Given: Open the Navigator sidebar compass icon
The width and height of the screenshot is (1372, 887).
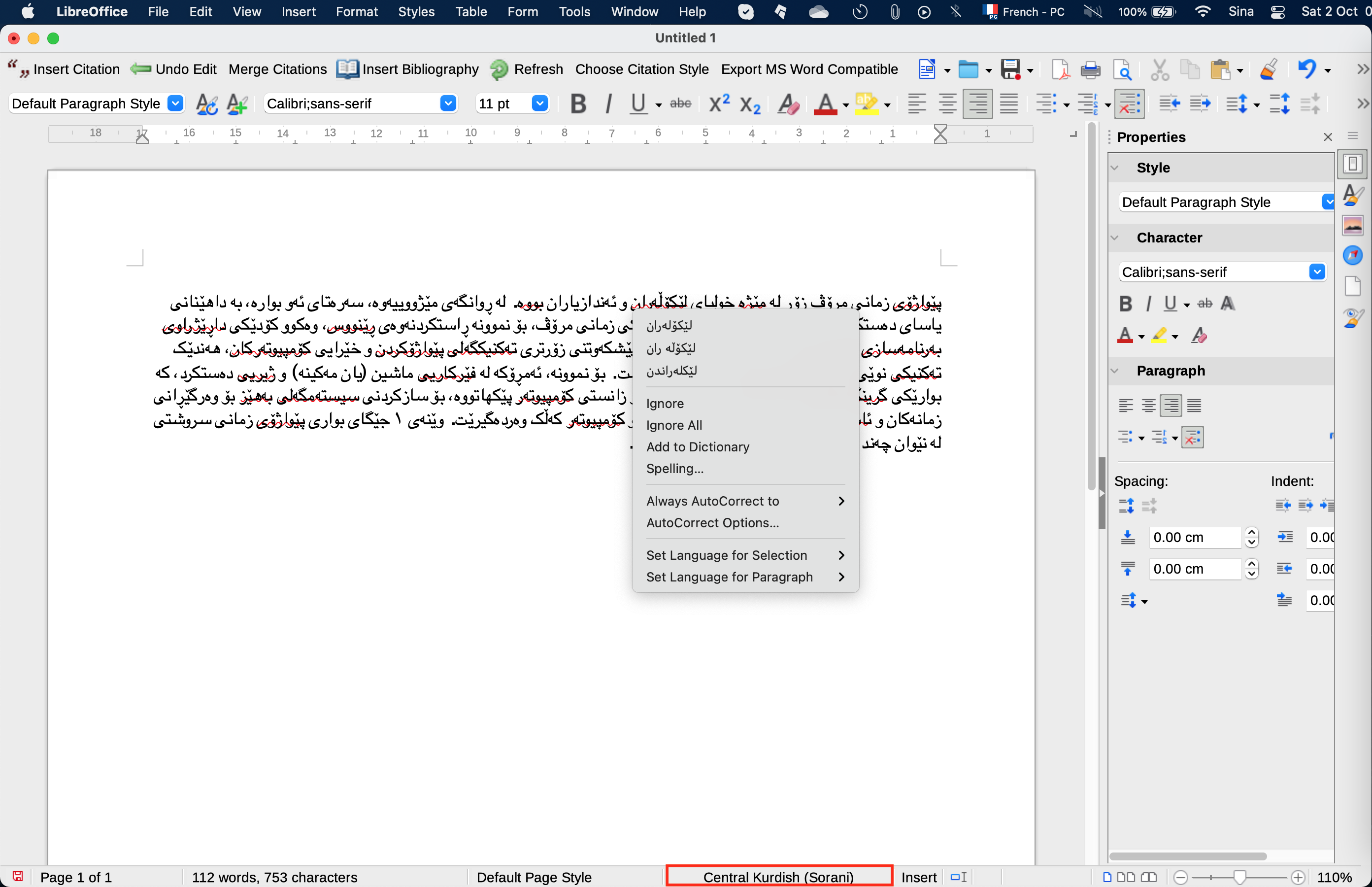Looking at the screenshot, I should (1352, 255).
